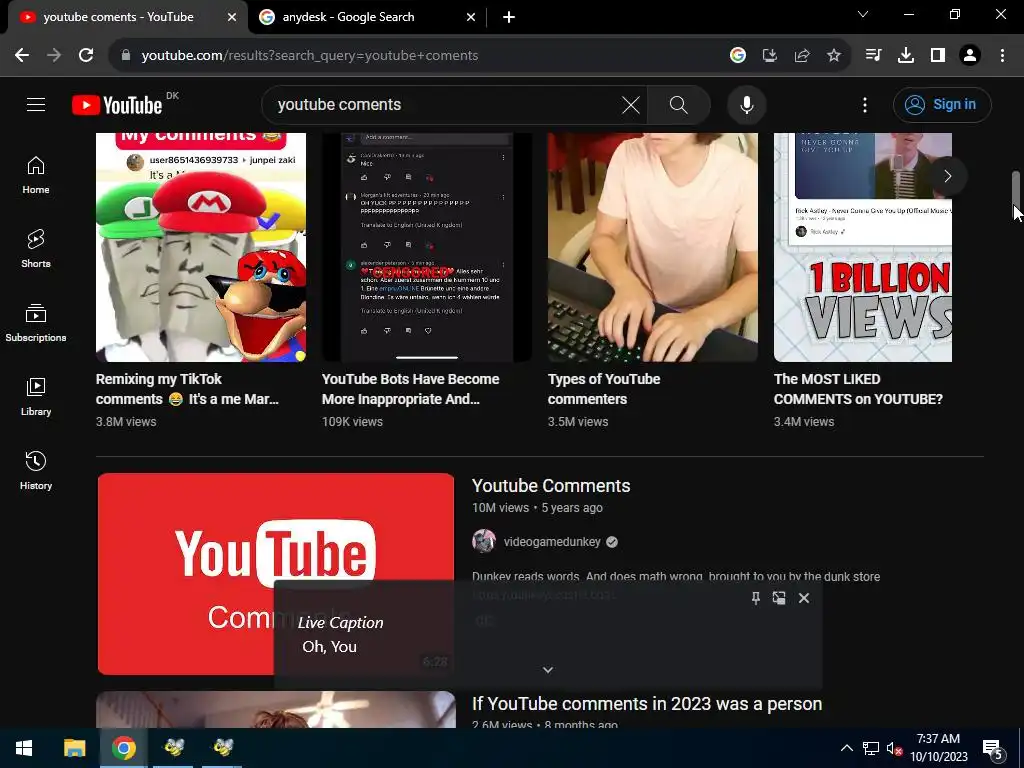Click browser forward arrow

(x=54, y=56)
